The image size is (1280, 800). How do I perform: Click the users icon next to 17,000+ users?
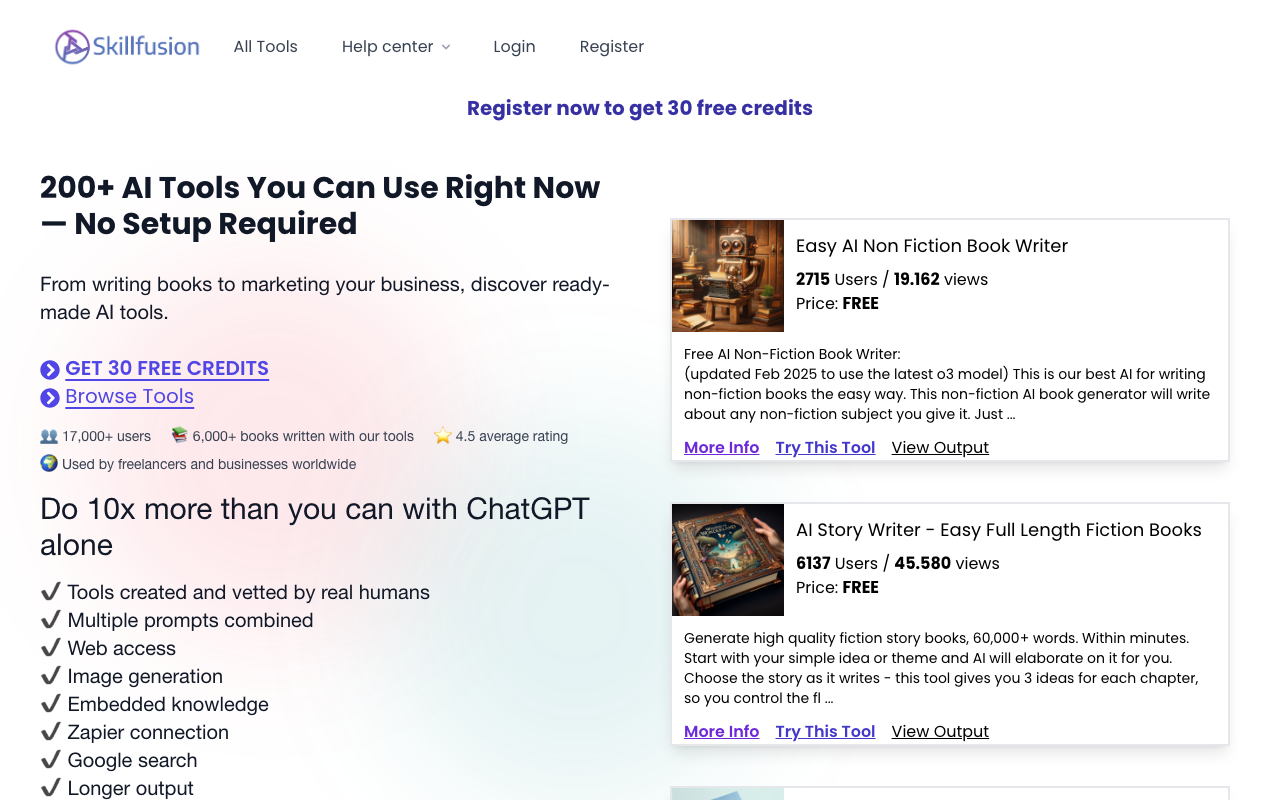point(49,436)
